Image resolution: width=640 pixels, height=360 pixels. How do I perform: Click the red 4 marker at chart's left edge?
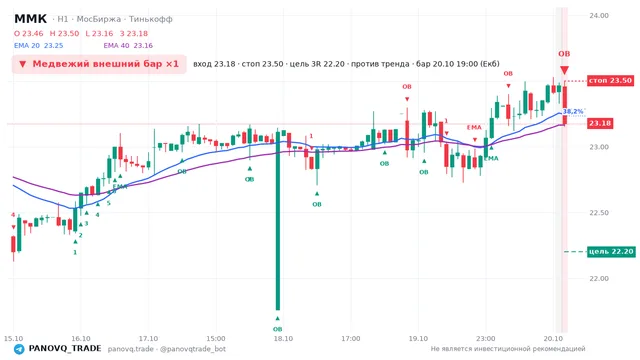pos(13,215)
